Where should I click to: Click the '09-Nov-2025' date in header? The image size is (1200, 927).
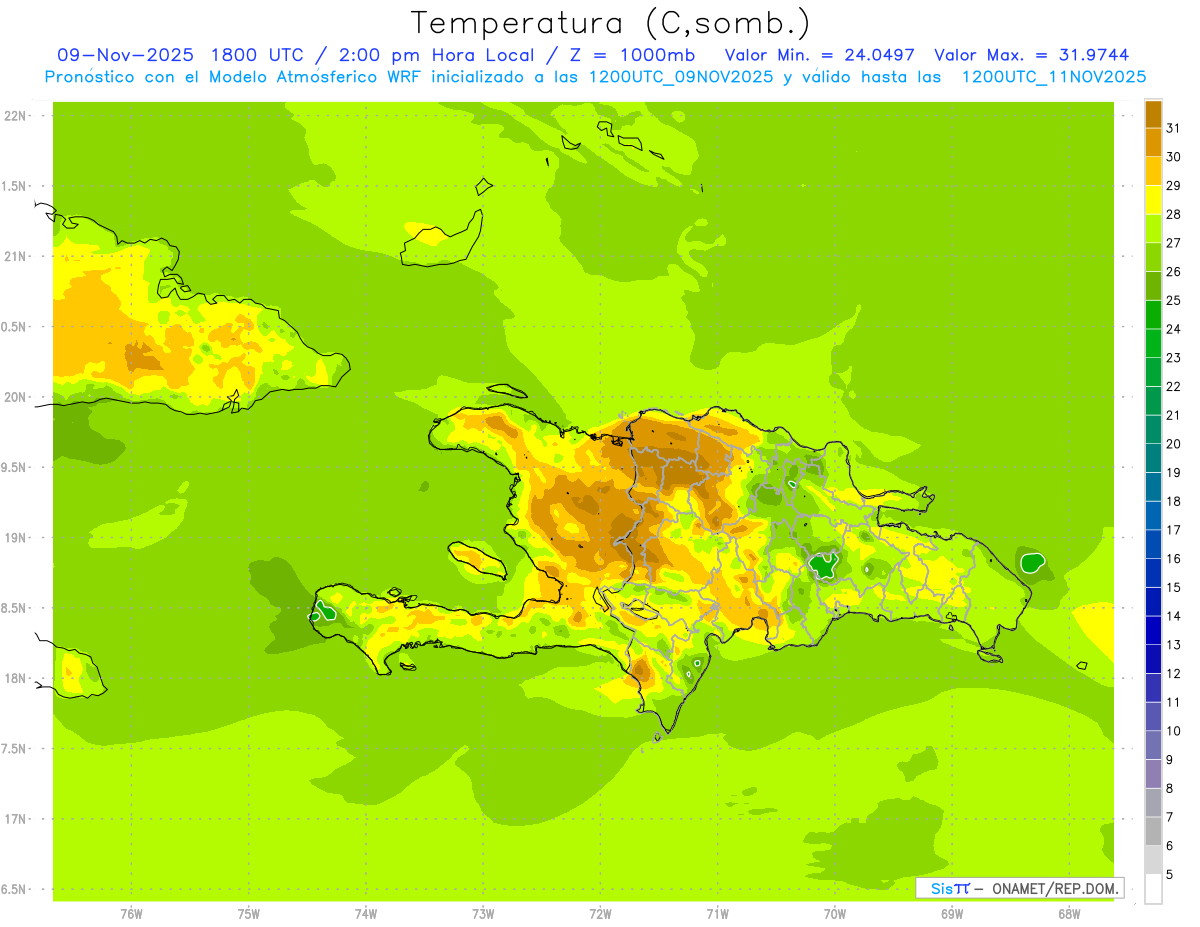125,55
